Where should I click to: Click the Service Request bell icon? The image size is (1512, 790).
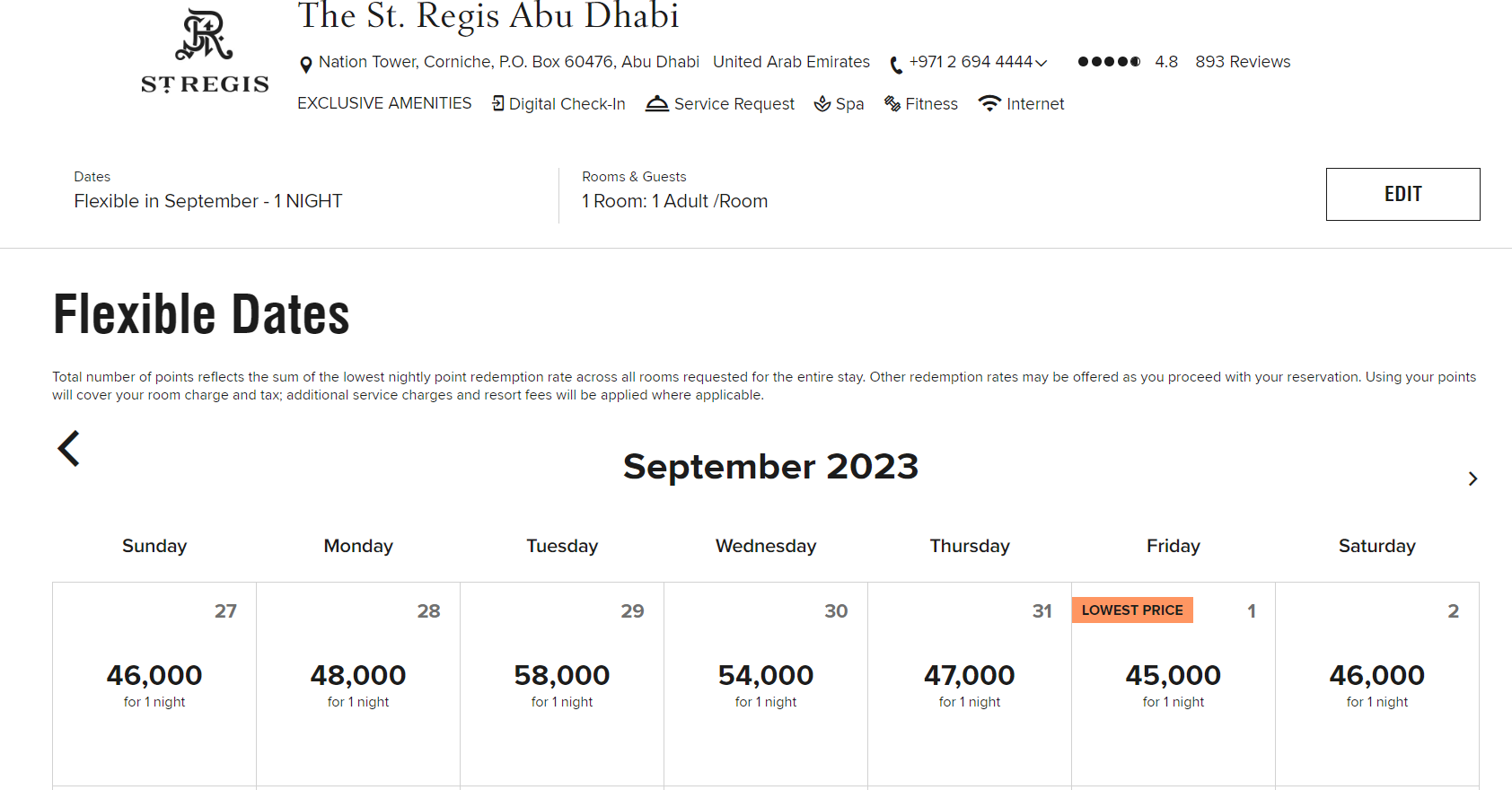pyautogui.click(x=657, y=104)
